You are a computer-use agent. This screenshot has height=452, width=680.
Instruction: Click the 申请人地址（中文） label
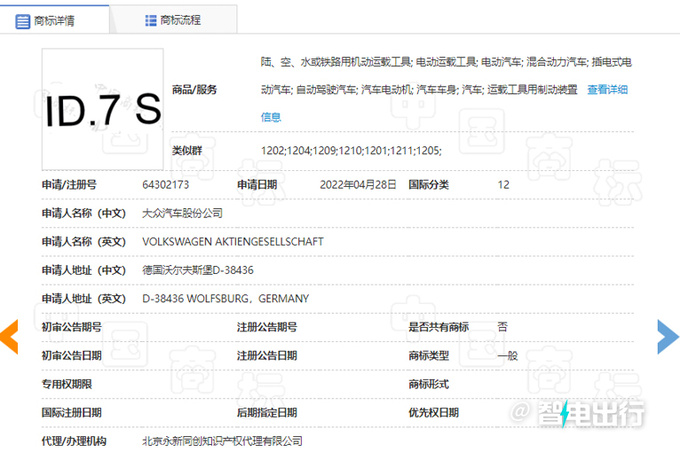[x=84, y=270]
